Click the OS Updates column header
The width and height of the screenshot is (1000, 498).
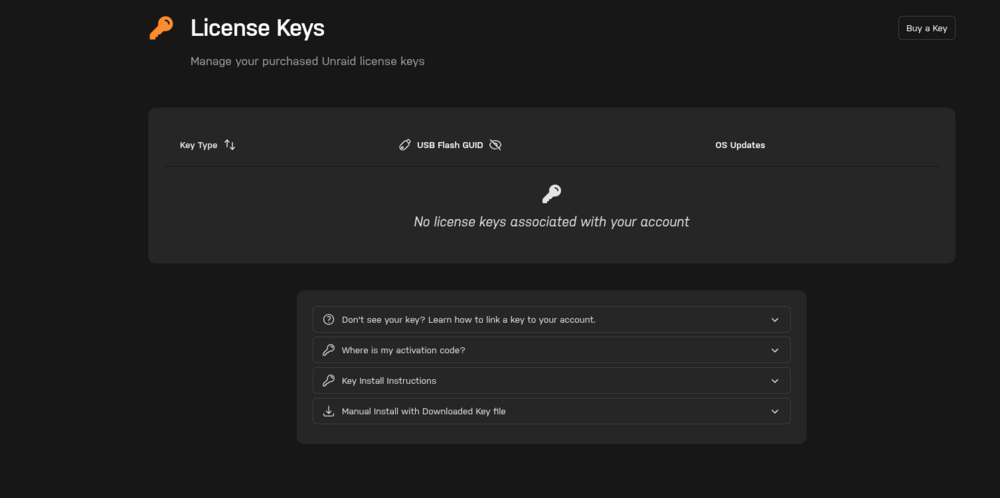pyautogui.click(x=740, y=145)
